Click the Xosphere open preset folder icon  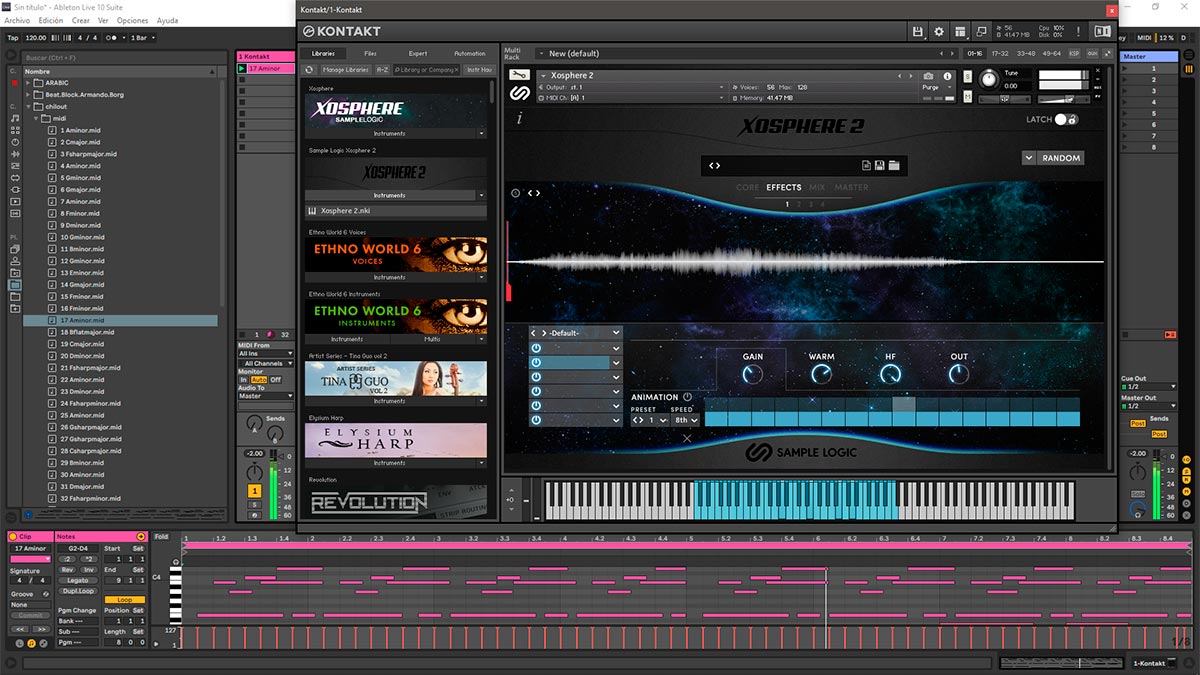(894, 165)
